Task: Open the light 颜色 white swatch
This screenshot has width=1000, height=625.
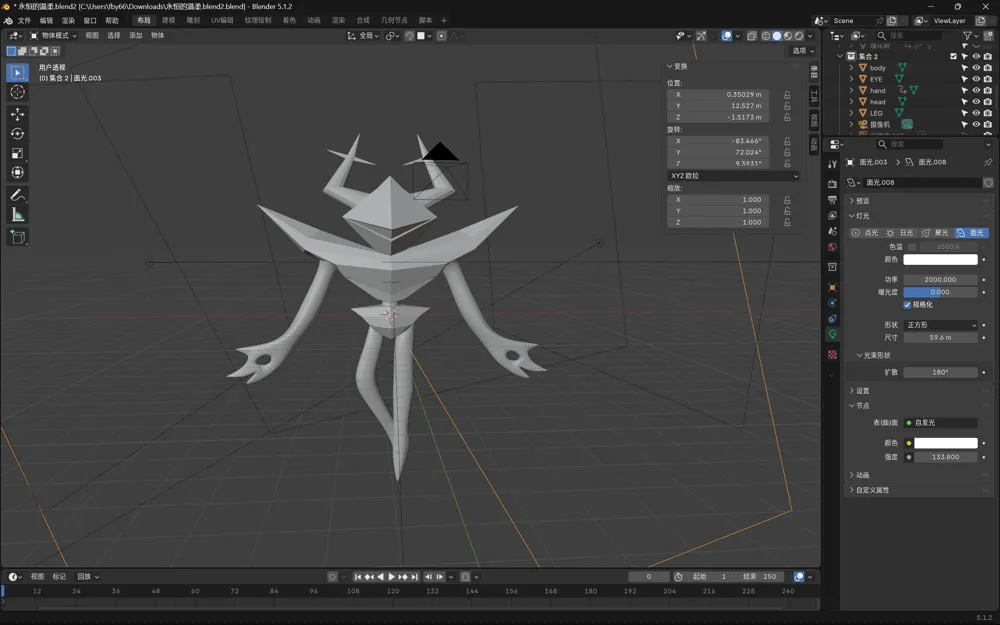Action: (x=940, y=260)
